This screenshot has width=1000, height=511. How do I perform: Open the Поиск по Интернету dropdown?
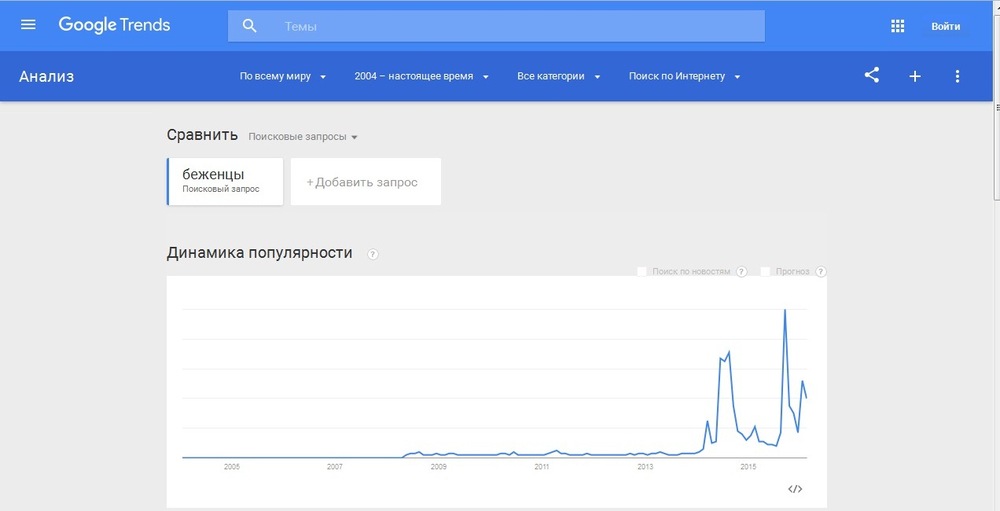click(684, 76)
